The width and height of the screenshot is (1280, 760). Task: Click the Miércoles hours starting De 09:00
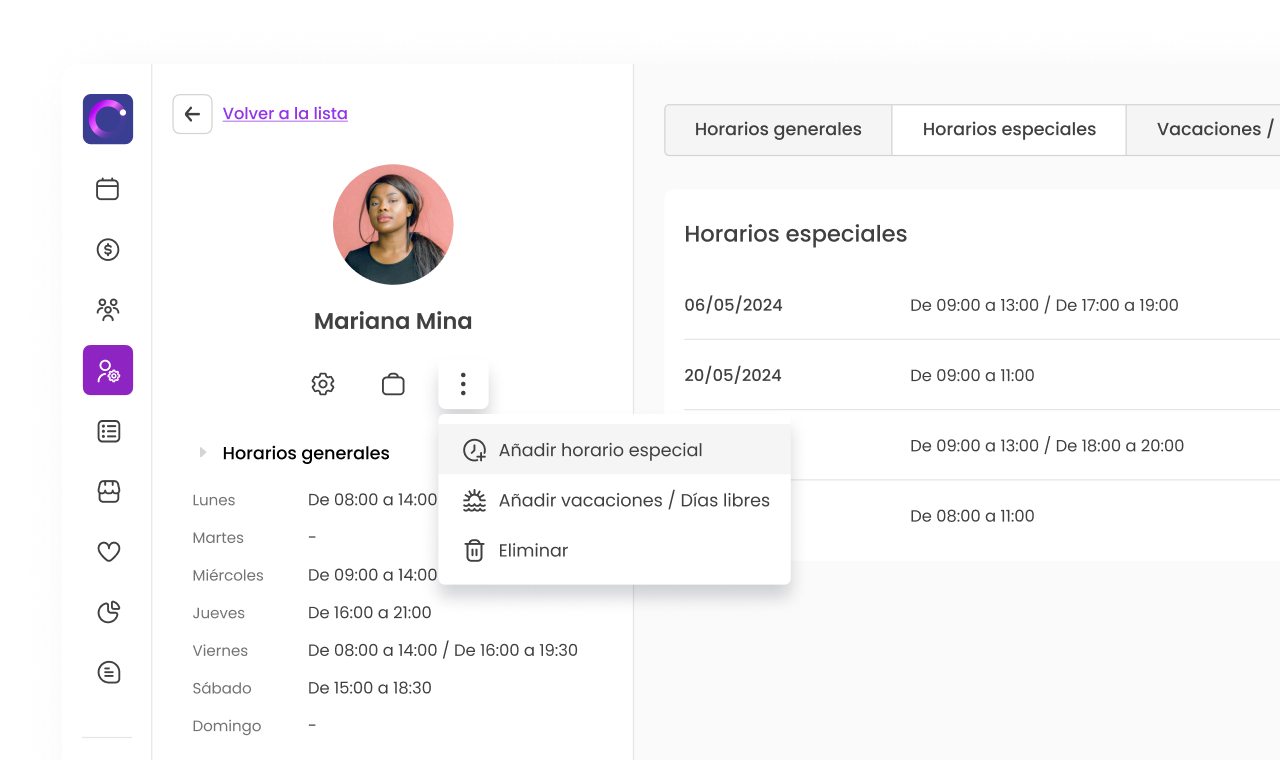click(x=372, y=575)
